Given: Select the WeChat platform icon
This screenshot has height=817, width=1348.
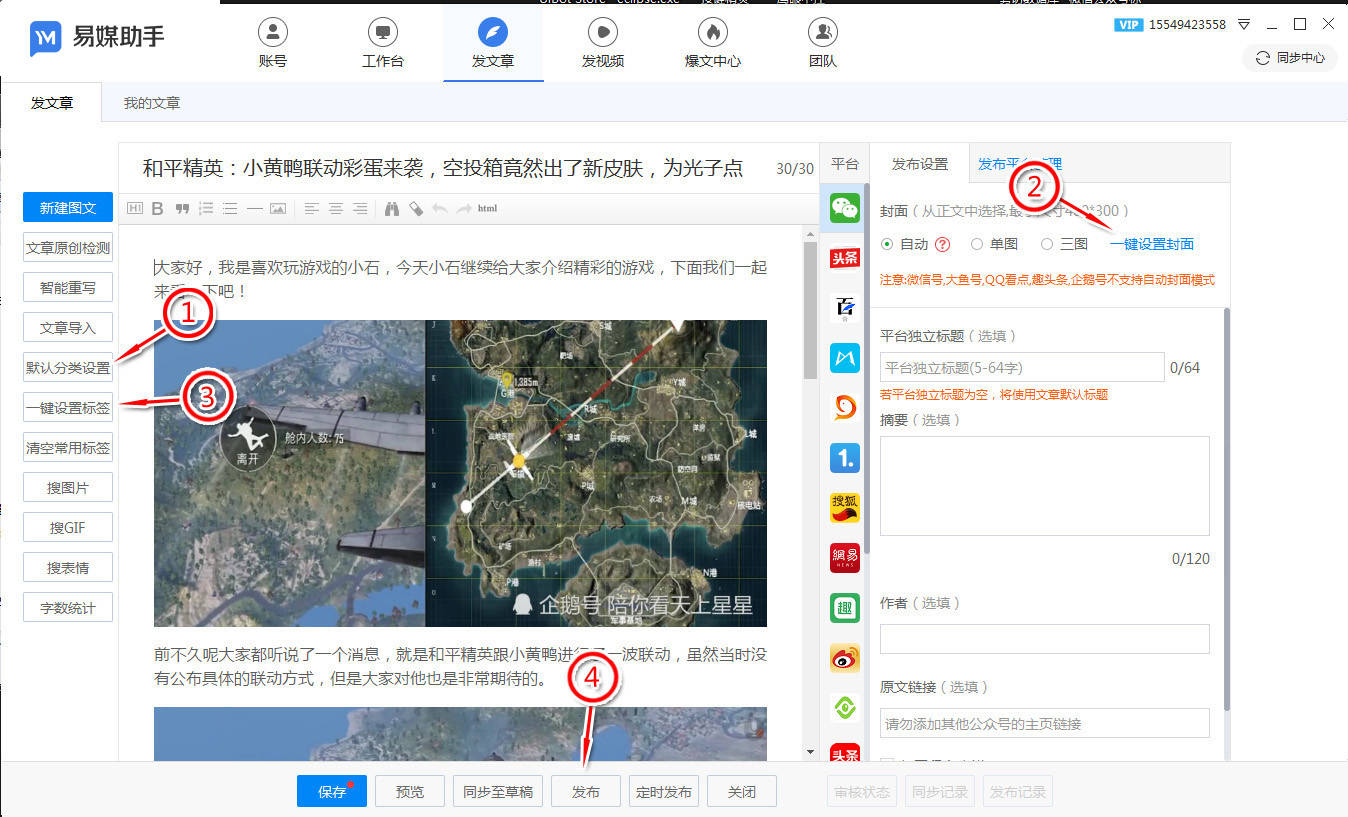Looking at the screenshot, I should tap(845, 209).
